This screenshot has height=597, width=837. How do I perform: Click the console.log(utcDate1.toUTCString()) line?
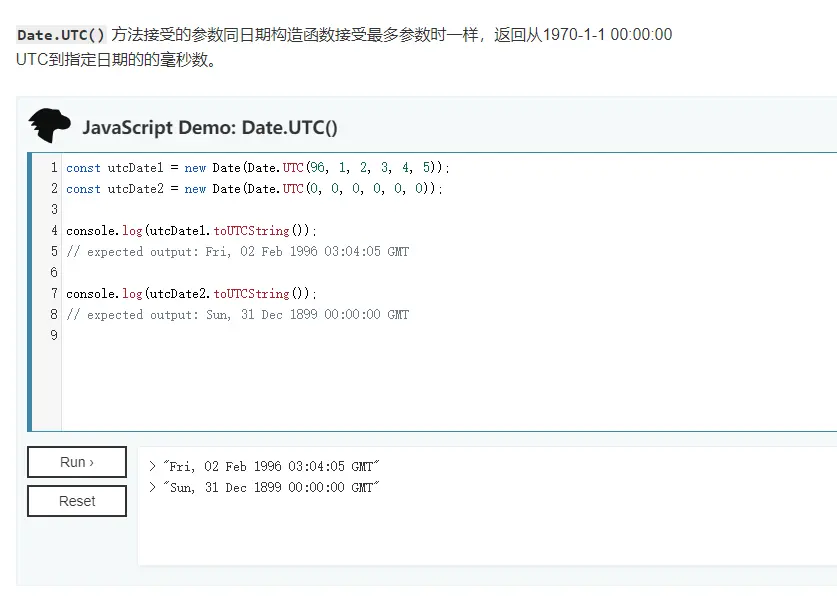(191, 231)
